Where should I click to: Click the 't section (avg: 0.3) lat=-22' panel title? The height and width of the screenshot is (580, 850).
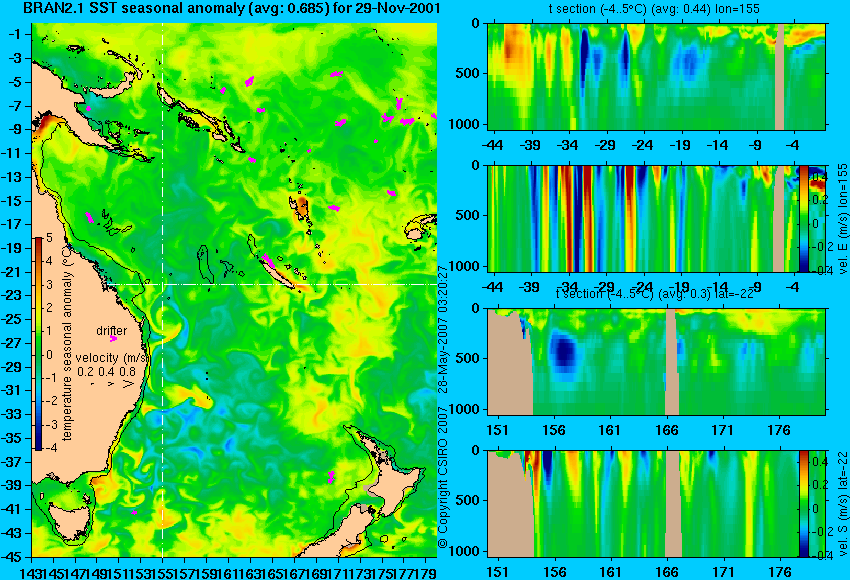[655, 293]
